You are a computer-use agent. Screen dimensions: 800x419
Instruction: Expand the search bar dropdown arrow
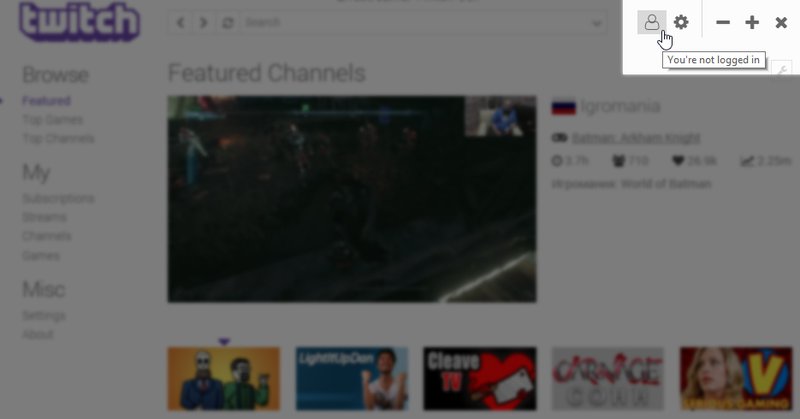pos(596,23)
